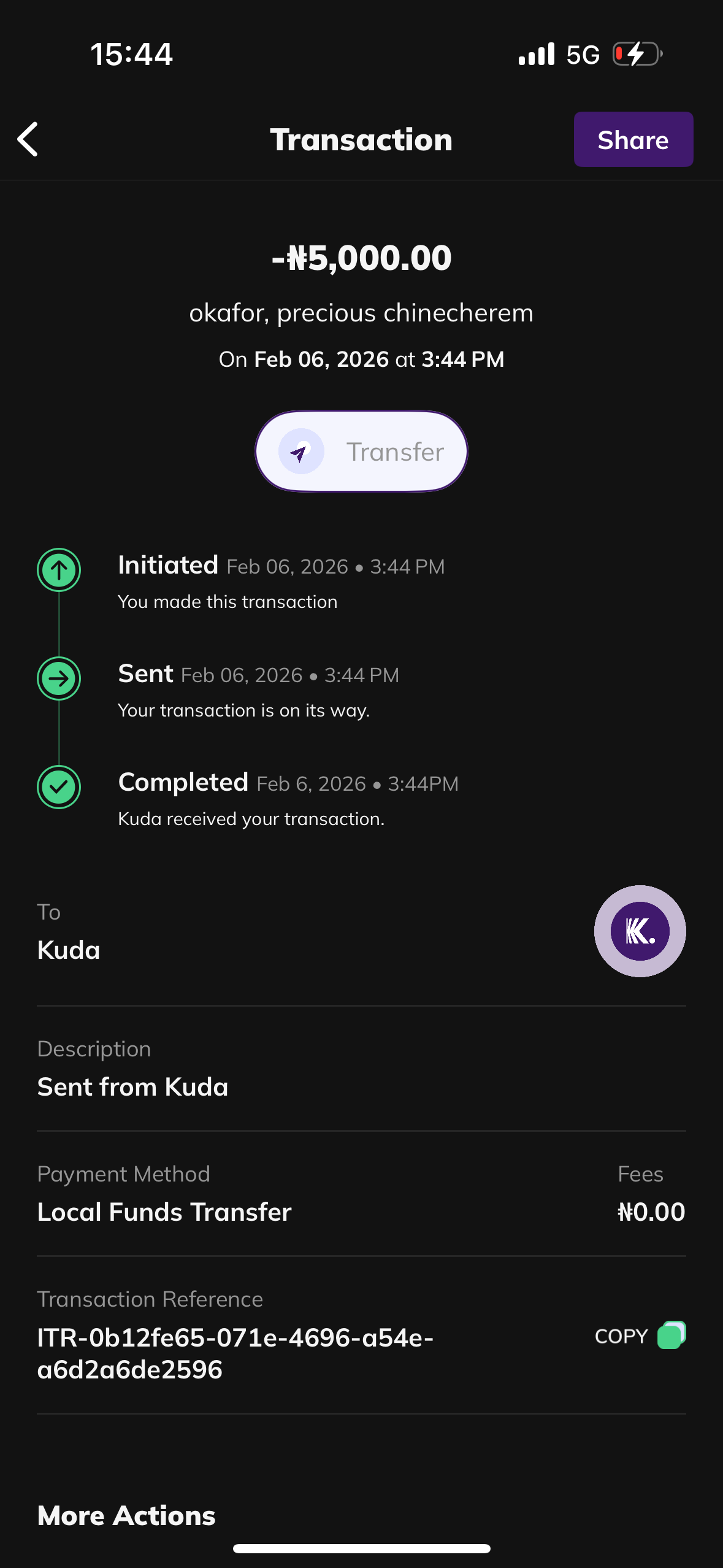723x1568 pixels.
Task: Tap the Local Funds Transfer payment method
Action: click(x=164, y=1212)
